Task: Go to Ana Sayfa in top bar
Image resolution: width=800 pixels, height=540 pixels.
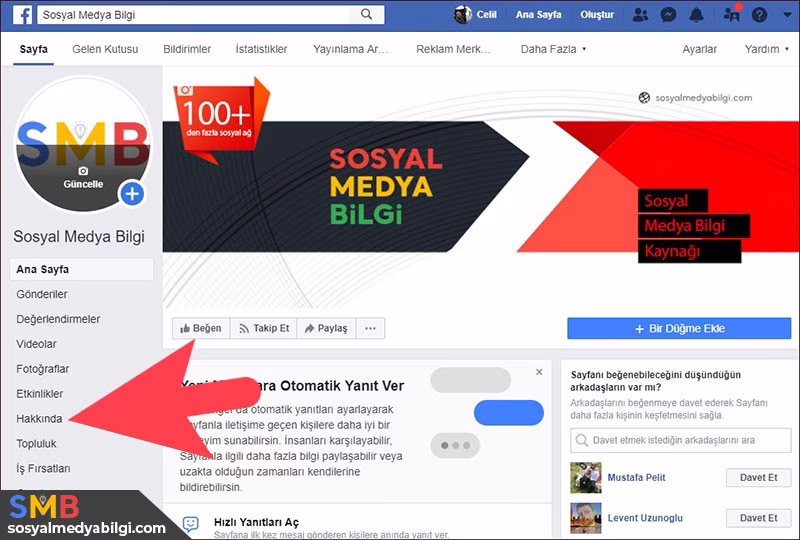Action: tap(538, 15)
